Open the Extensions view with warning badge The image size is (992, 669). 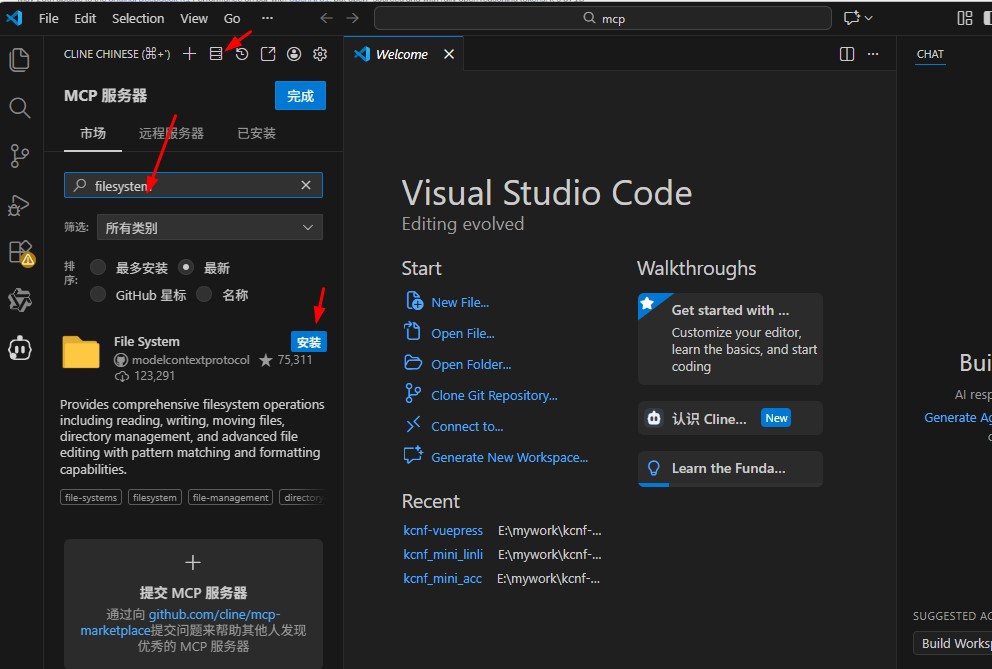(x=21, y=253)
